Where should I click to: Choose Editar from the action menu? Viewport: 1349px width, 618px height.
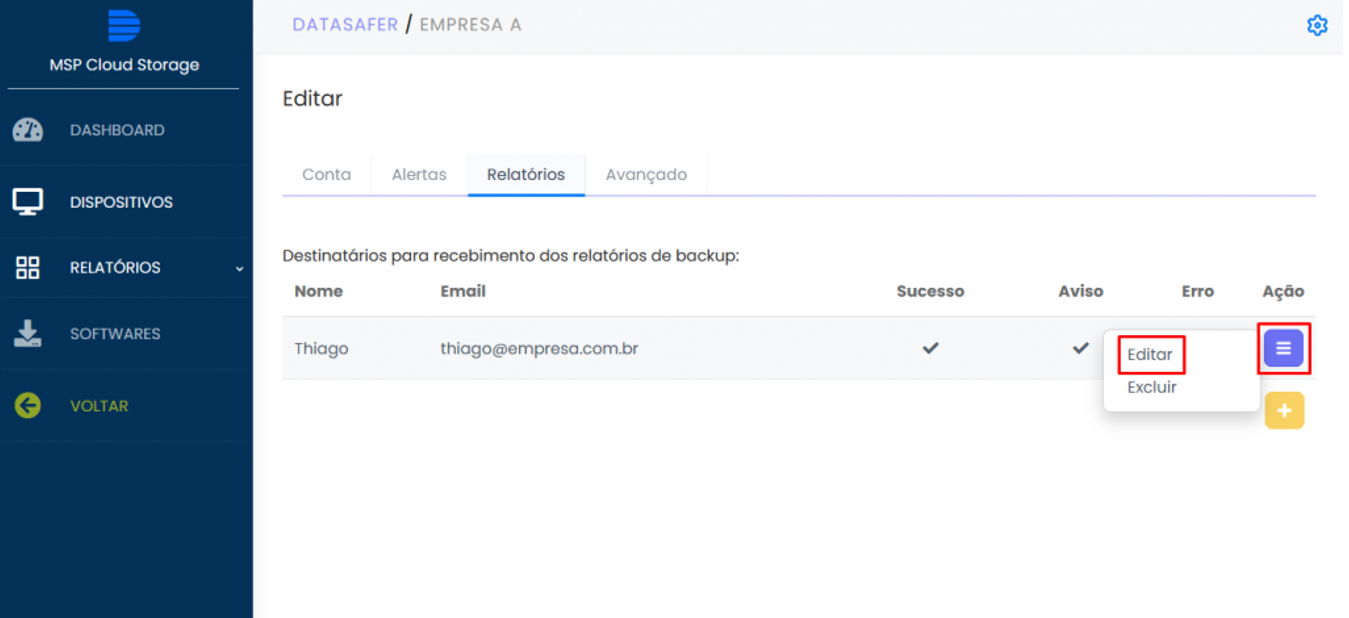tap(1150, 355)
